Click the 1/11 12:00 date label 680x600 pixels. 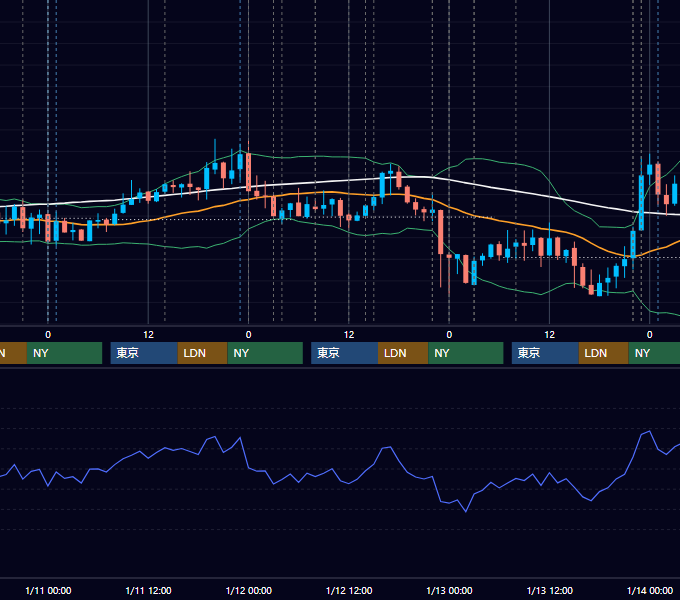coord(148,590)
